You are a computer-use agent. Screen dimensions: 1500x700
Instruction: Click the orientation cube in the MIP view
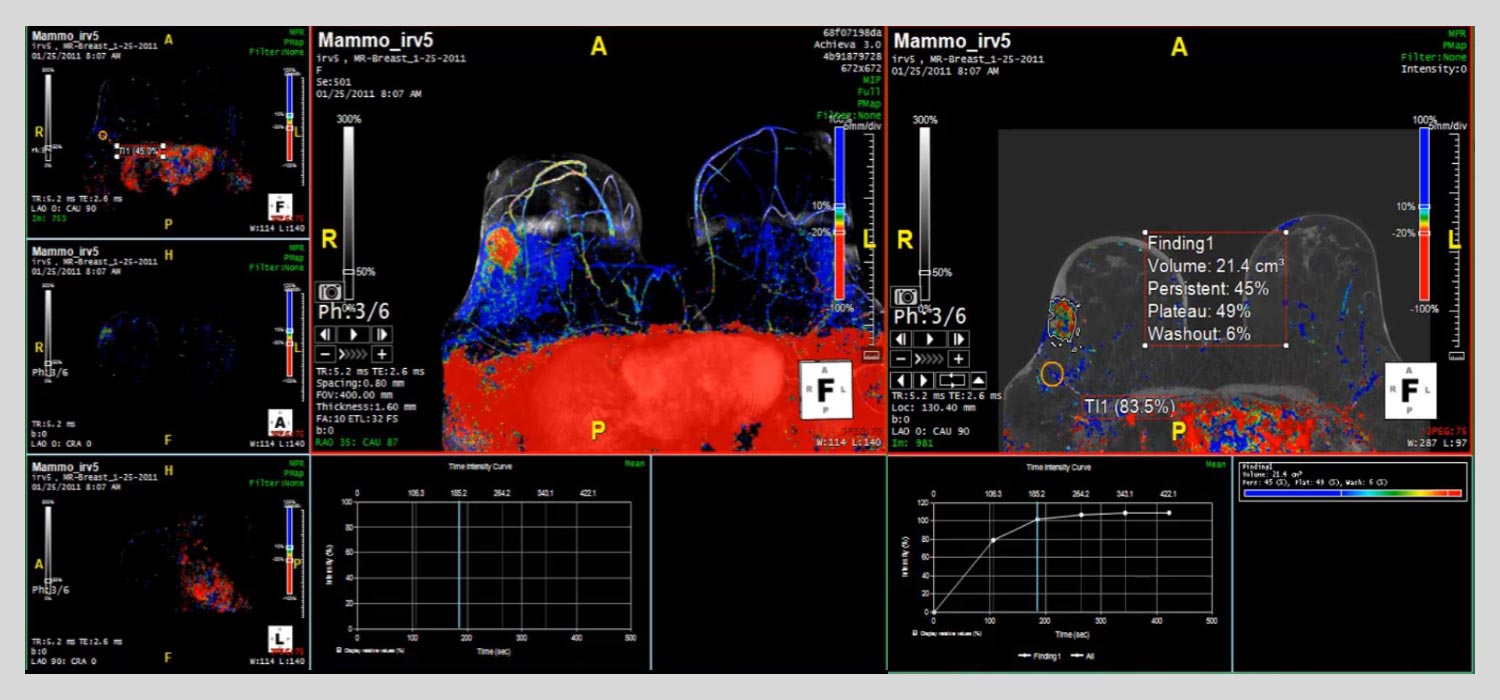824,391
